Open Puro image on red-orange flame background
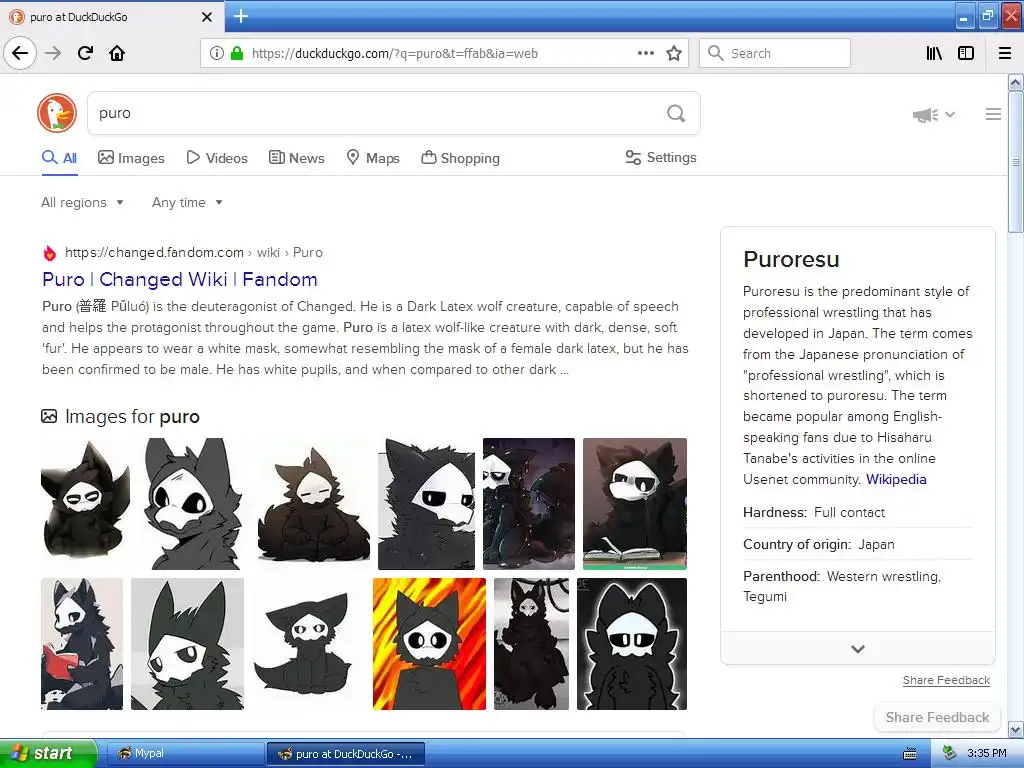1024x768 pixels. (429, 644)
